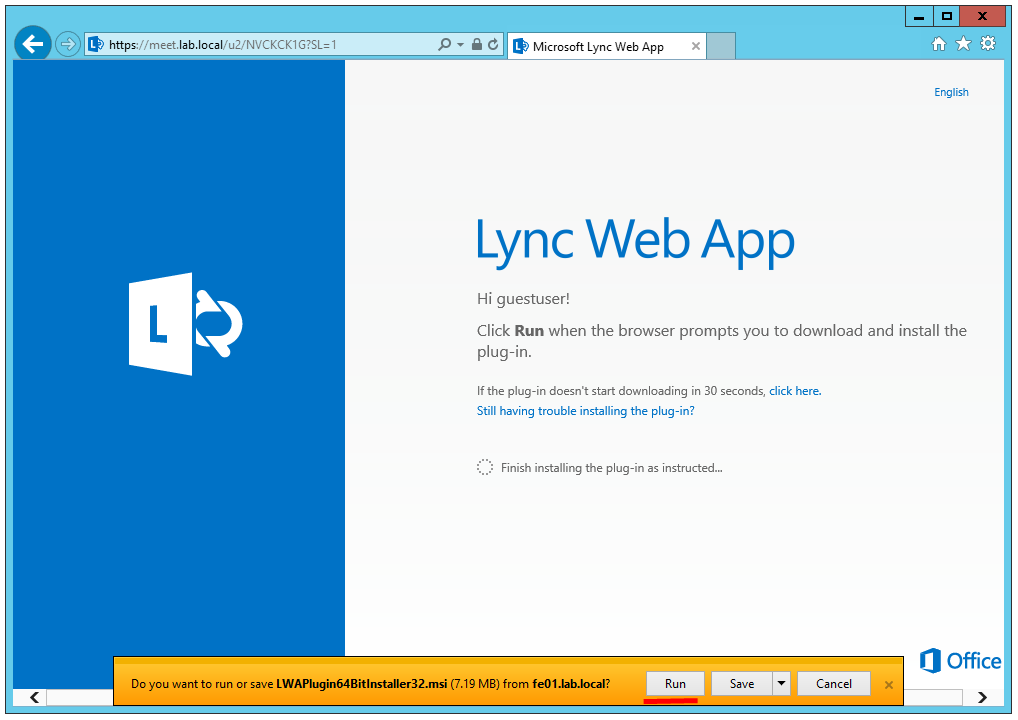This screenshot has width=1018, height=720.
Task: Click the 'click here' download link
Action: [795, 391]
